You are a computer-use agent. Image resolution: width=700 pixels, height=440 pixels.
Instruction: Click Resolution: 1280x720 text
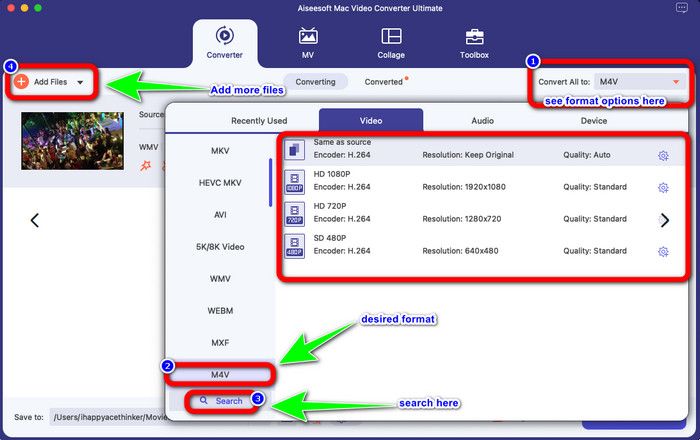[x=462, y=219]
